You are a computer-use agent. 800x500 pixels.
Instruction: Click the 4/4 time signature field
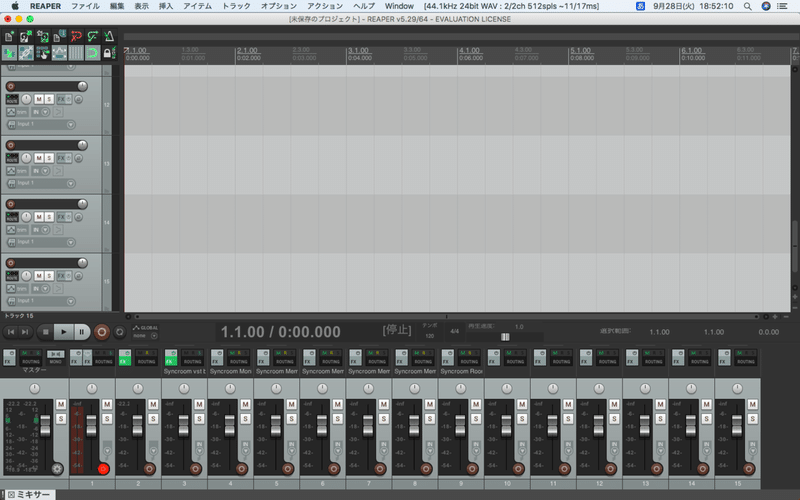[455, 331]
